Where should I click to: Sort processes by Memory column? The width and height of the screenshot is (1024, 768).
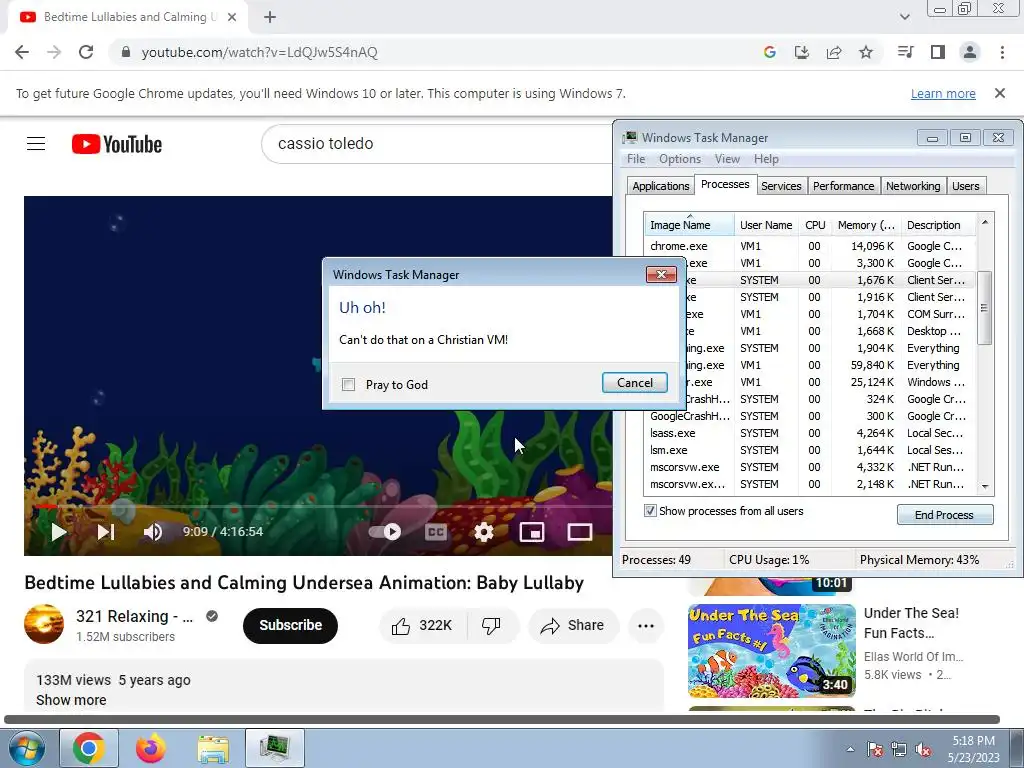[x=867, y=225]
